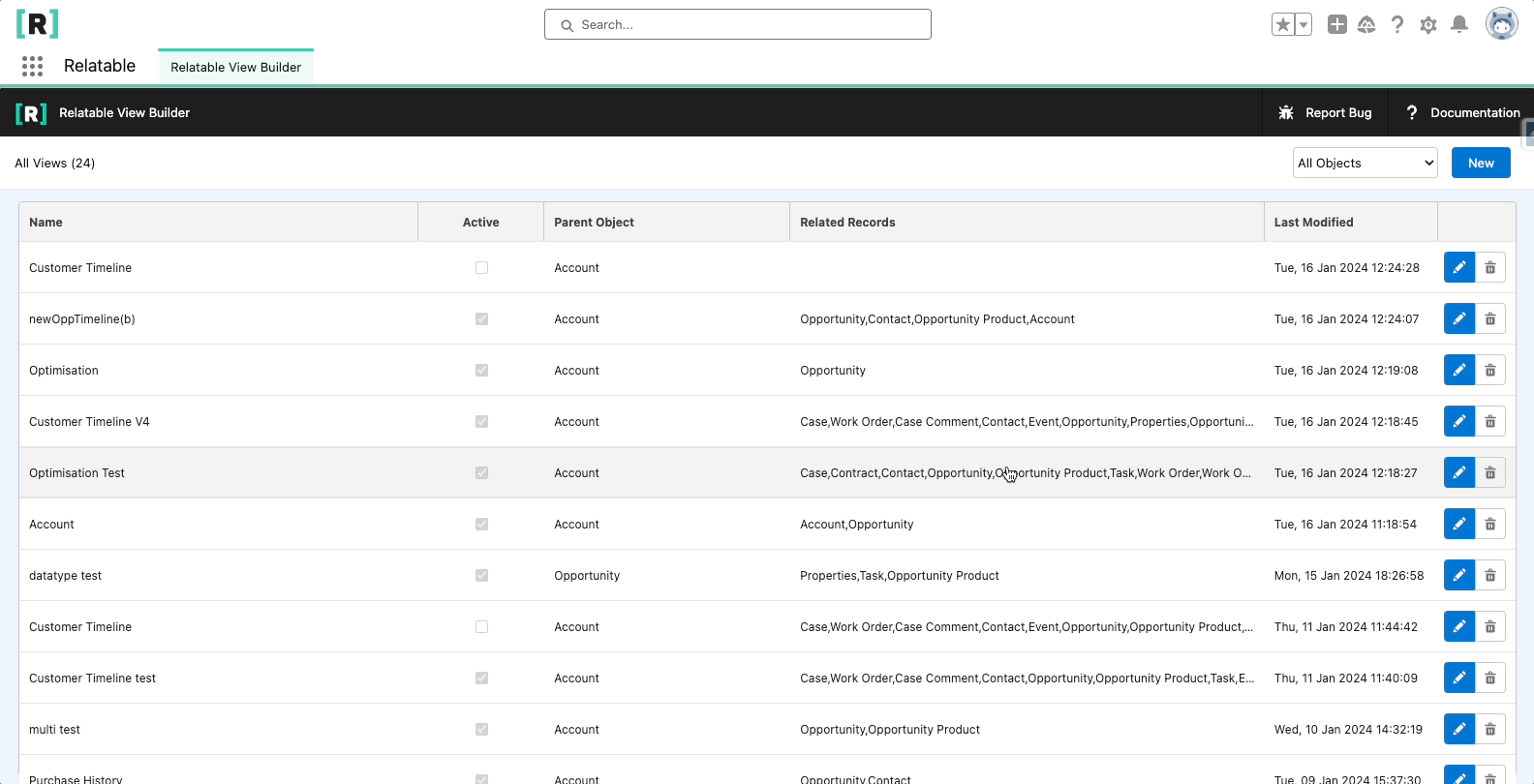The height and width of the screenshot is (784, 1534).
Task: Open the Global Actions plus icon
Action: click(1337, 24)
